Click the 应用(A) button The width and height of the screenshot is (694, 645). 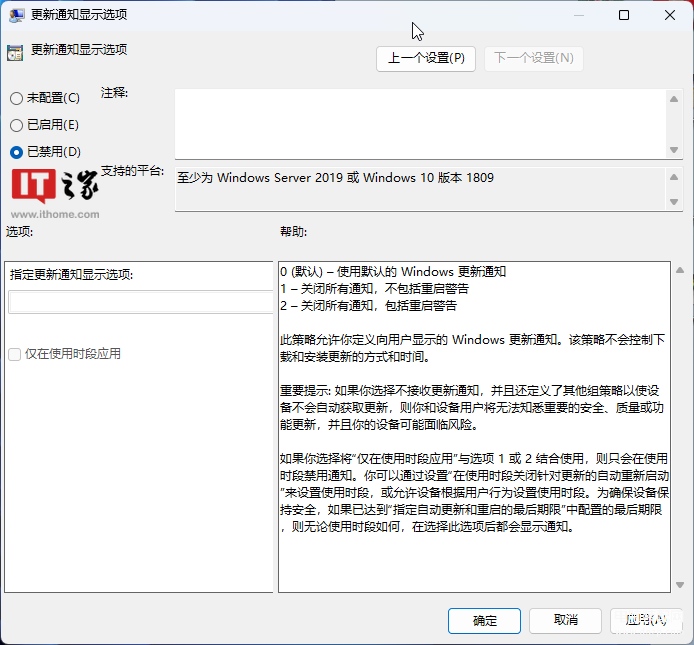click(646, 621)
